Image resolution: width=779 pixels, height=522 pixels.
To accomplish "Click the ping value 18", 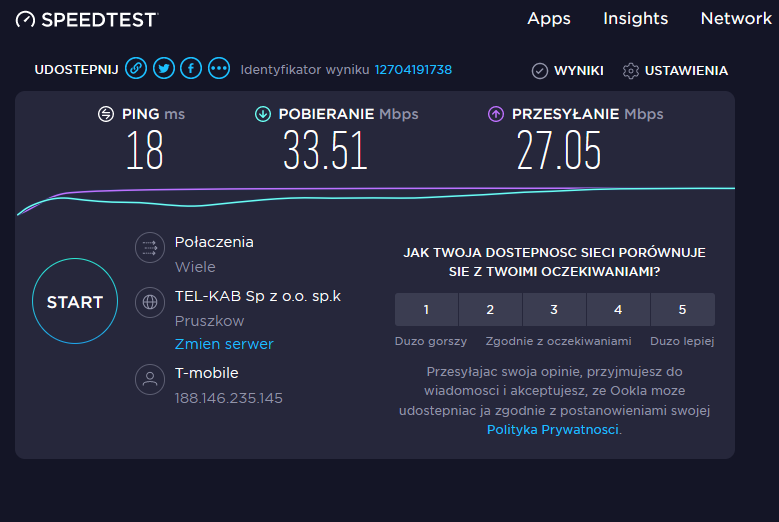I will (145, 150).
